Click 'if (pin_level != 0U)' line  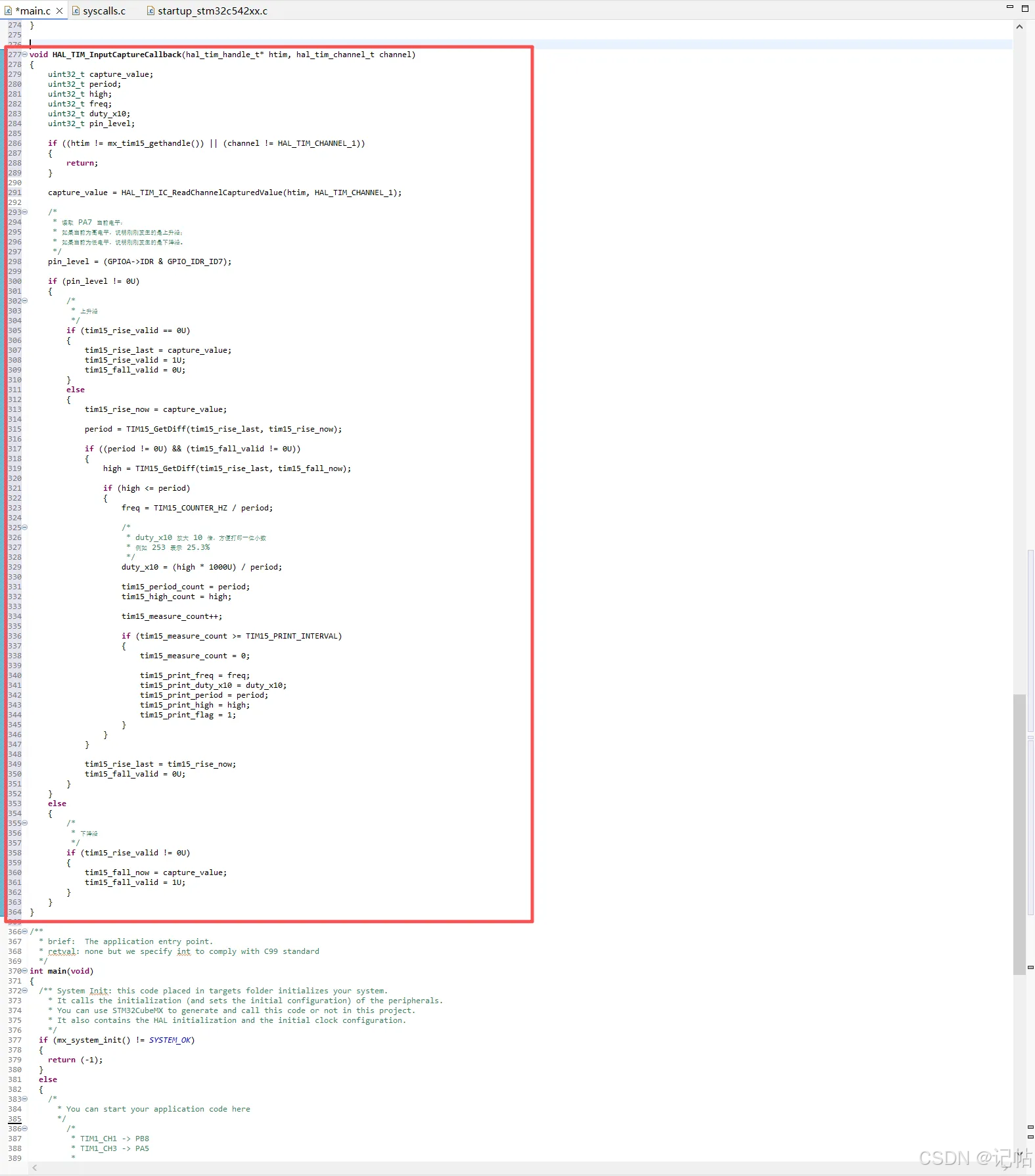93,281
